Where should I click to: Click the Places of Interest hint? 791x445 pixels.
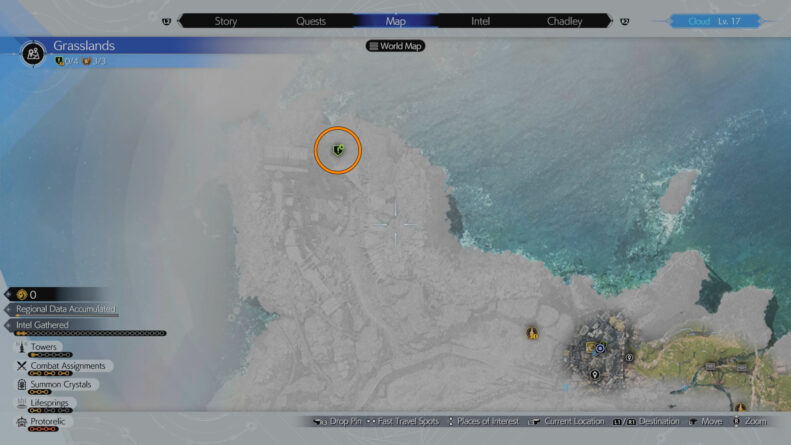tap(483, 421)
